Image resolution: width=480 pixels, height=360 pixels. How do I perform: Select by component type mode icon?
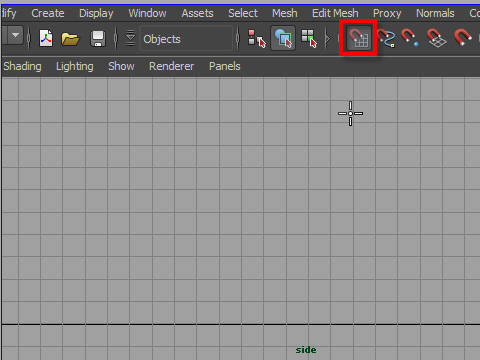tap(309, 39)
